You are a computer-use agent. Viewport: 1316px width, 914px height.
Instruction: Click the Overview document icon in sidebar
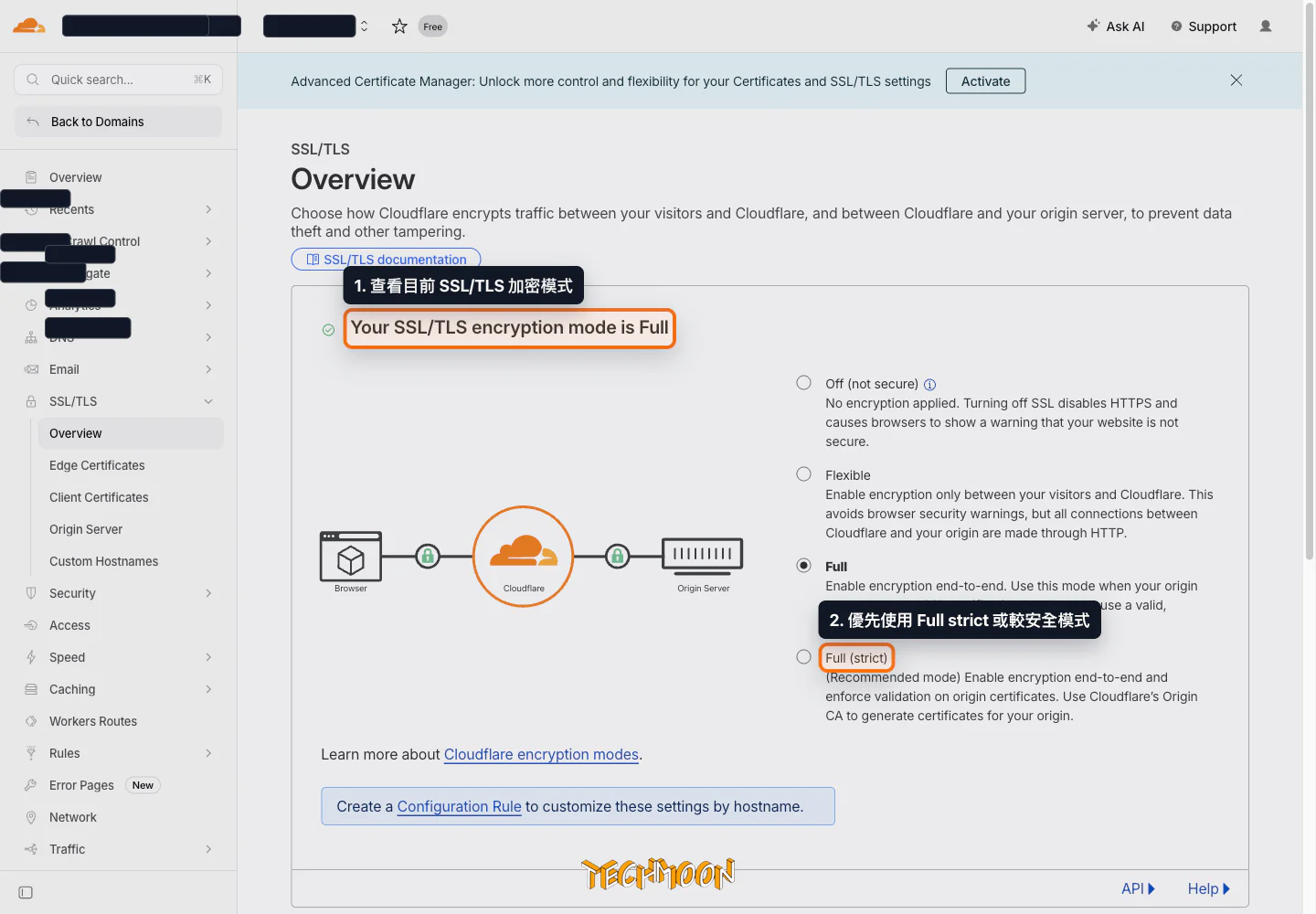(31, 177)
